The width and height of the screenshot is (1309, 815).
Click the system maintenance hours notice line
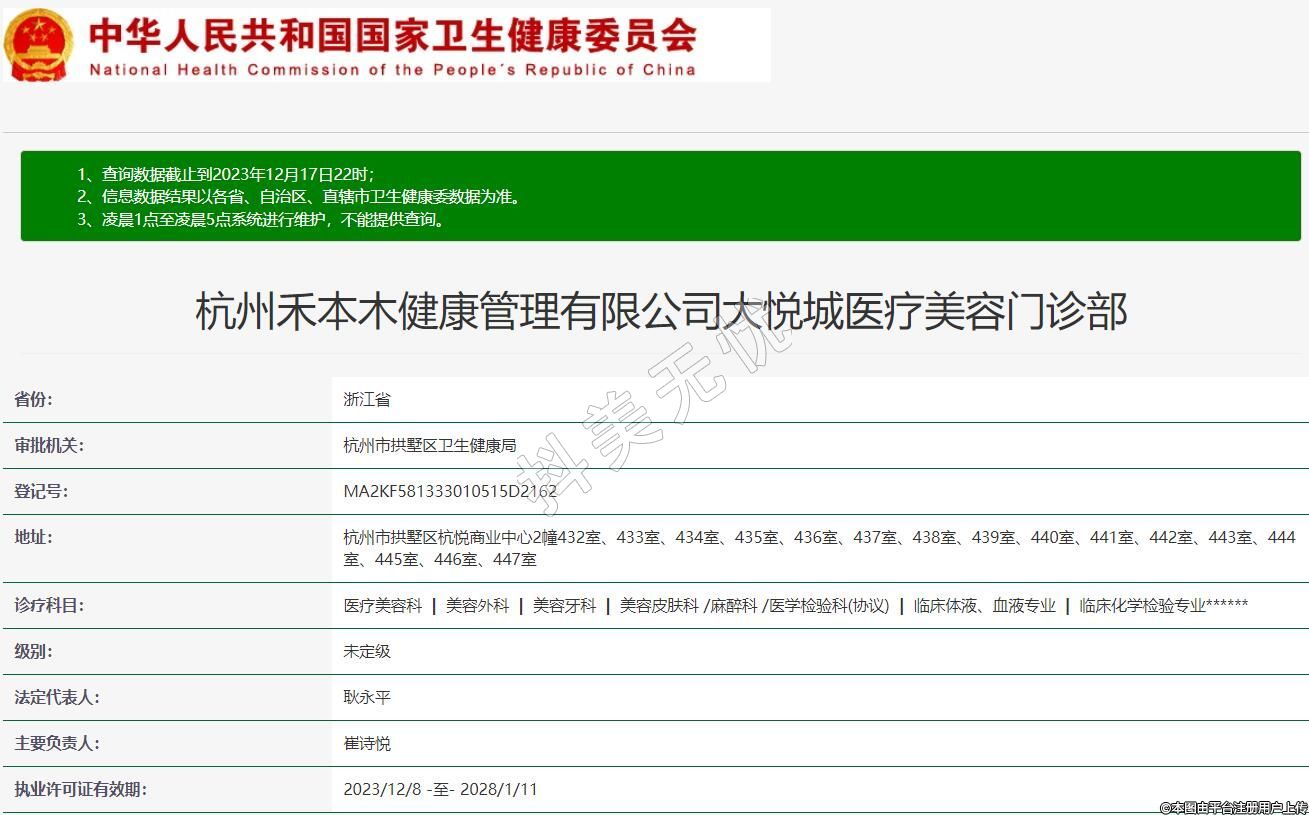[261, 220]
